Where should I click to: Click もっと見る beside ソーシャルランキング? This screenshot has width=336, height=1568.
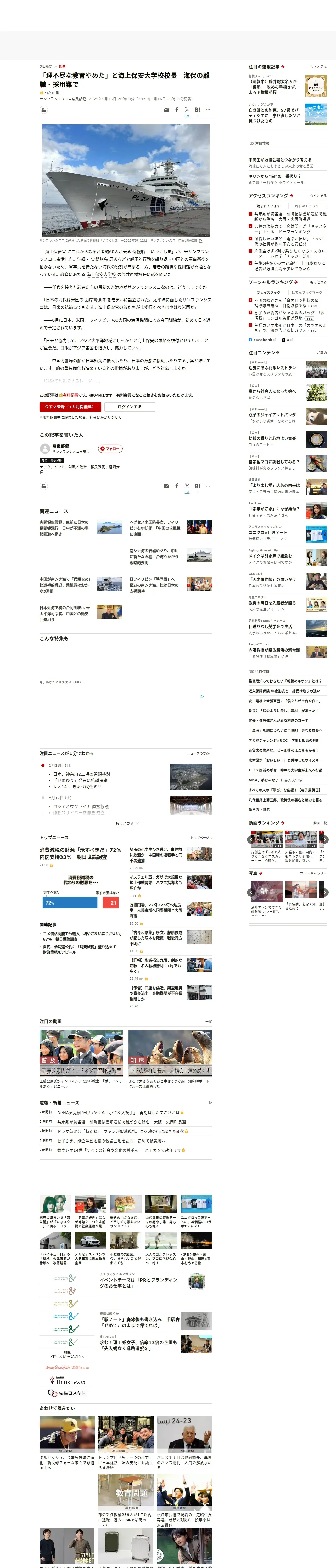(x=318, y=283)
